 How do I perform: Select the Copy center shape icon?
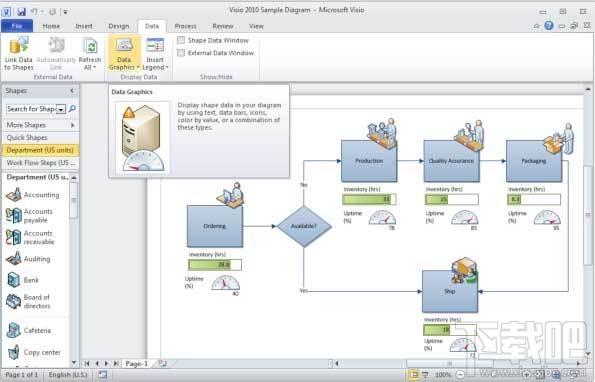[14, 352]
